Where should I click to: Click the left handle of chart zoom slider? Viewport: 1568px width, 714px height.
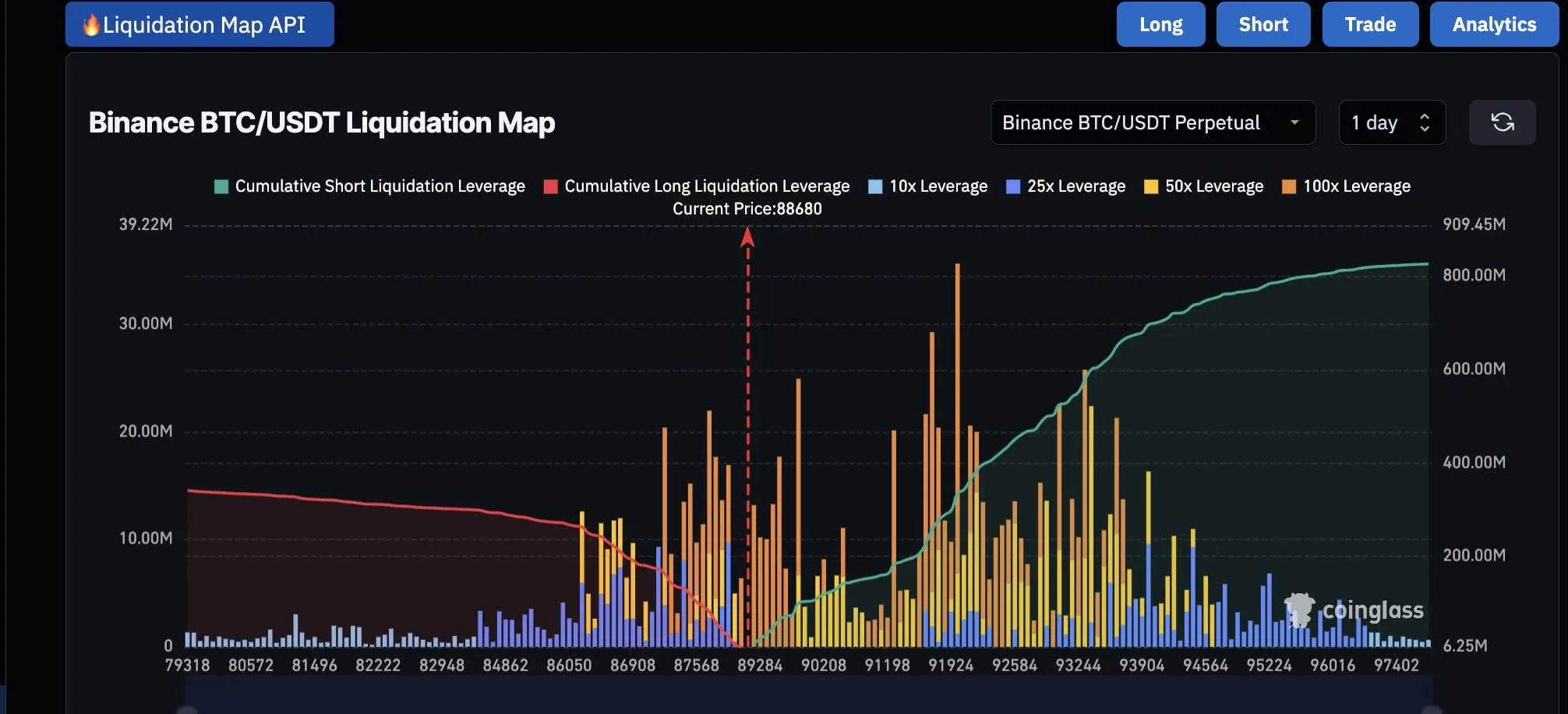[187, 709]
